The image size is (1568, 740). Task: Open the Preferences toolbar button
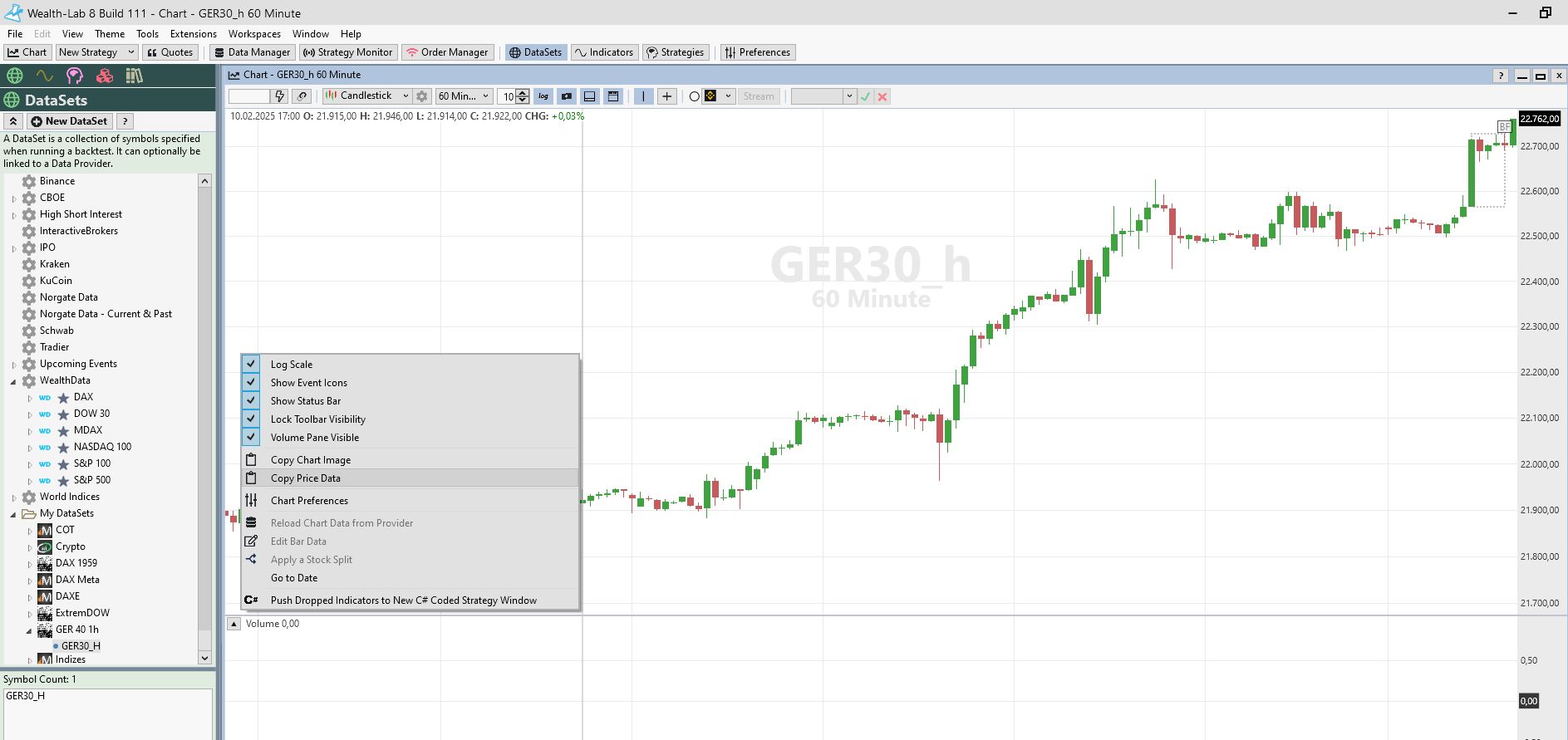(757, 52)
